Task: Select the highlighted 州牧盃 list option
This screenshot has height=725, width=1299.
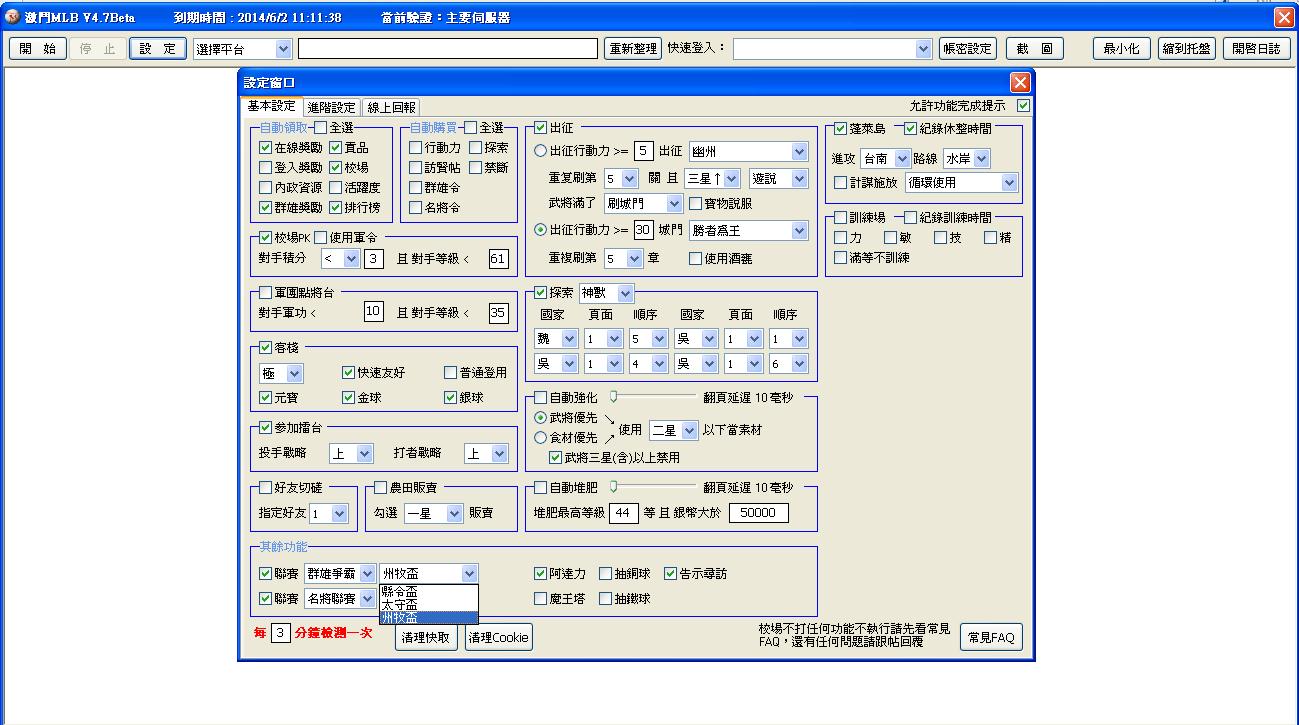Action: 429,617
